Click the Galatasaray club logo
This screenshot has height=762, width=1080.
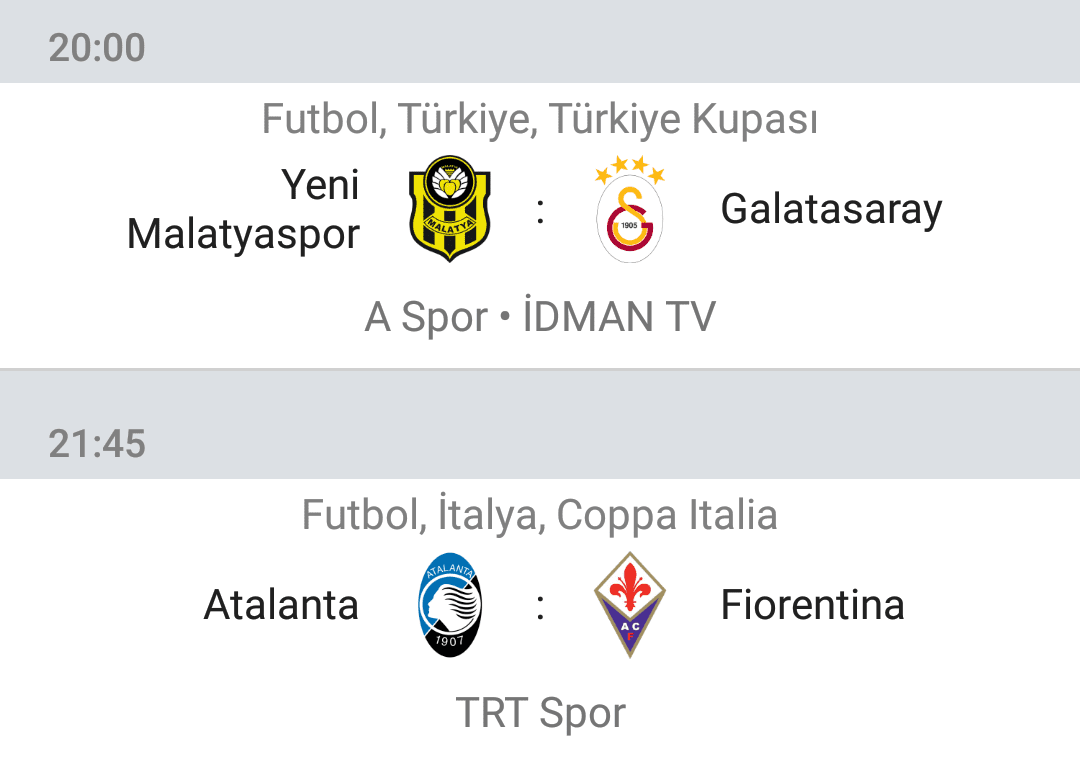tap(630, 209)
